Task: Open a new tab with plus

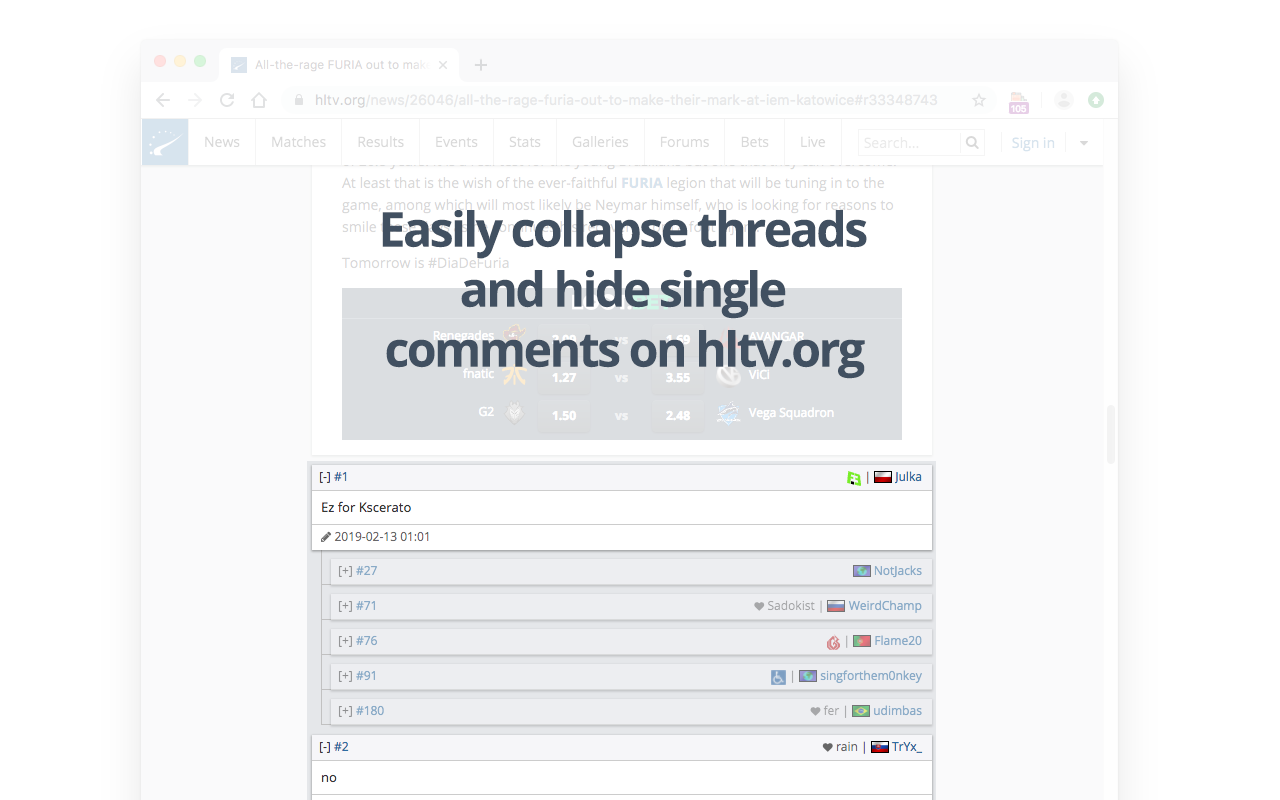Action: [481, 65]
